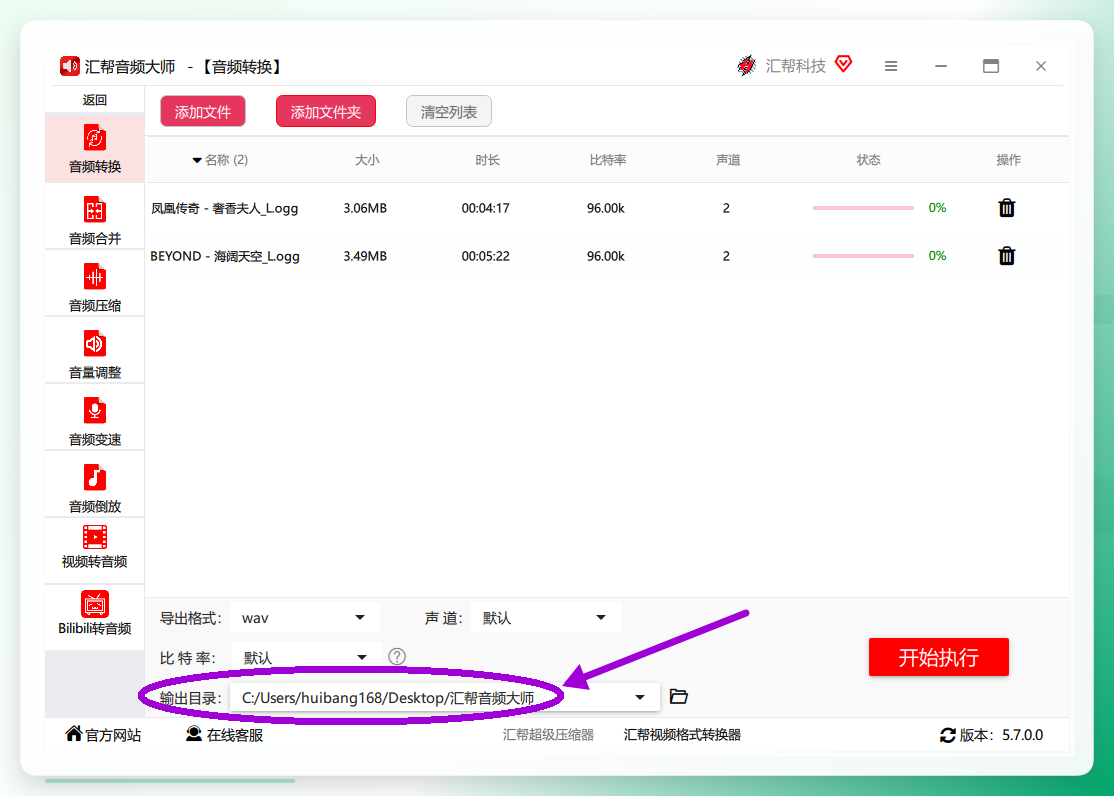Open the 汇帮视频格式转换器 link
Viewport: 1114px width, 796px height.
tap(682, 735)
